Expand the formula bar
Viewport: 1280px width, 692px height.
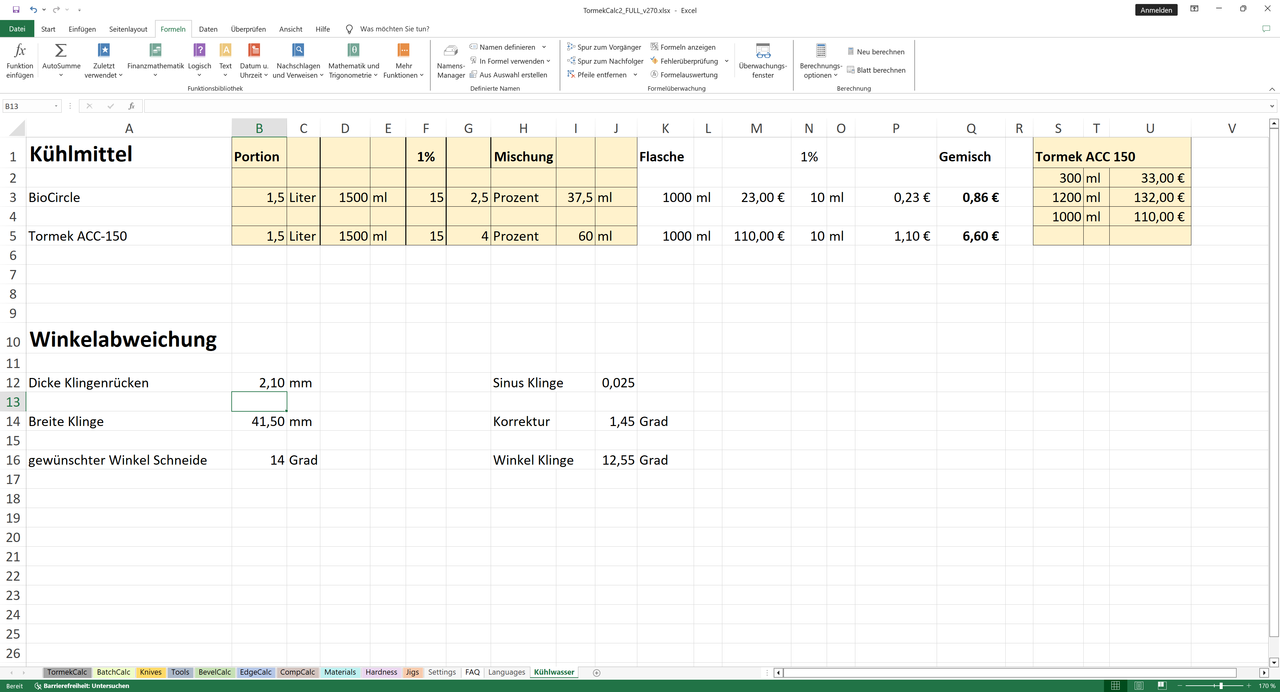tap(1271, 106)
